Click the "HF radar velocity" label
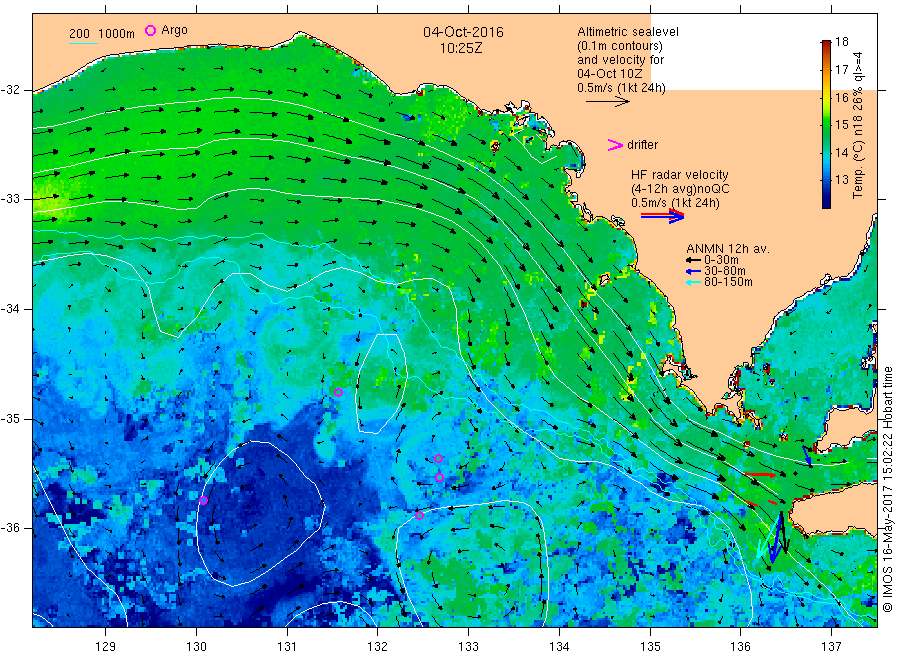This screenshot has width=900, height=660. [x=680, y=174]
